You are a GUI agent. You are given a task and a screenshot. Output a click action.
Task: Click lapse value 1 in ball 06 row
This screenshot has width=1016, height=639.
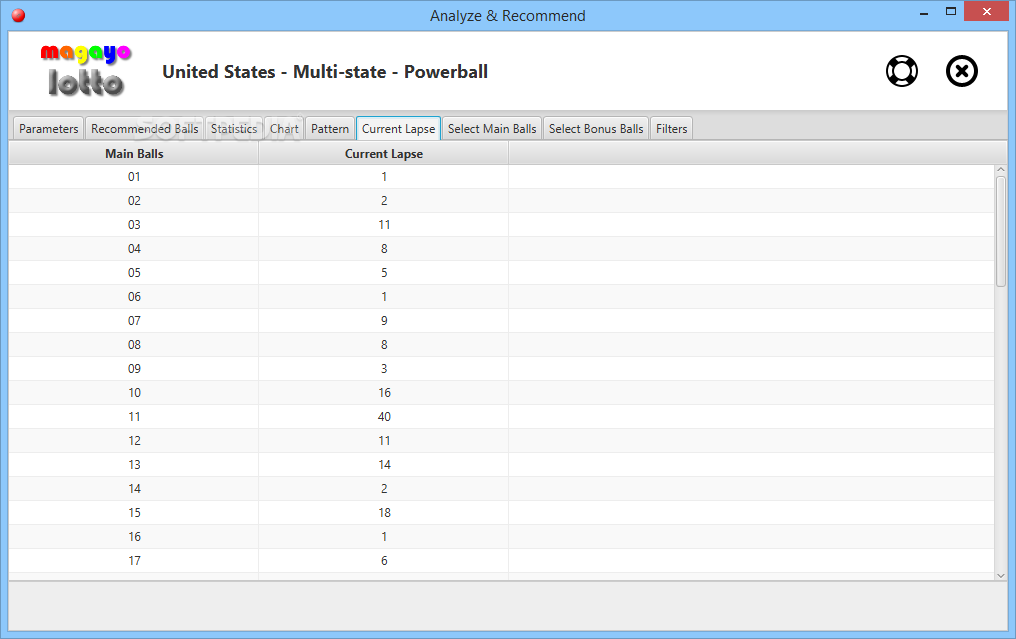[x=384, y=297]
